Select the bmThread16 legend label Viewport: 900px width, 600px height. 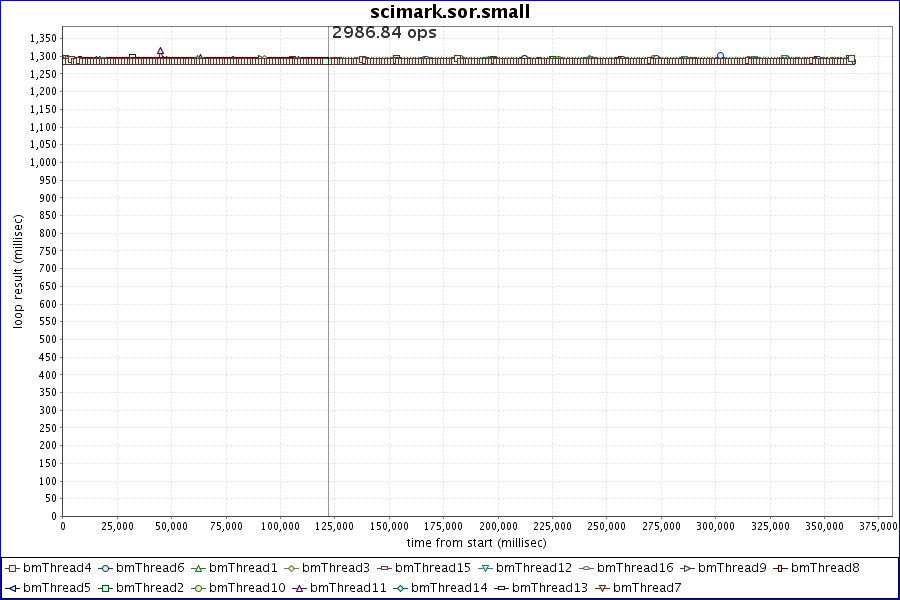(x=635, y=568)
